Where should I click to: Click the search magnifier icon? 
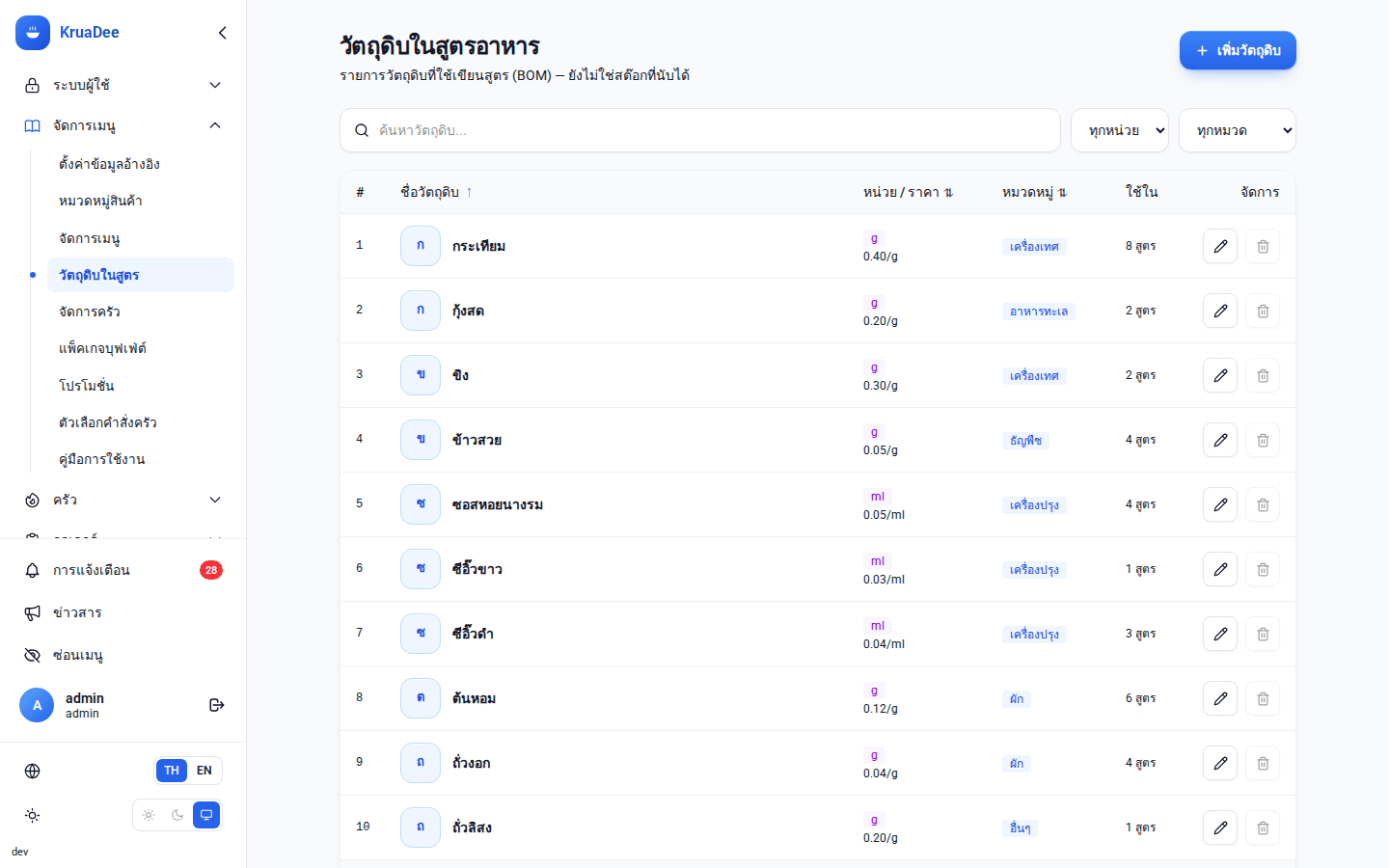[362, 130]
